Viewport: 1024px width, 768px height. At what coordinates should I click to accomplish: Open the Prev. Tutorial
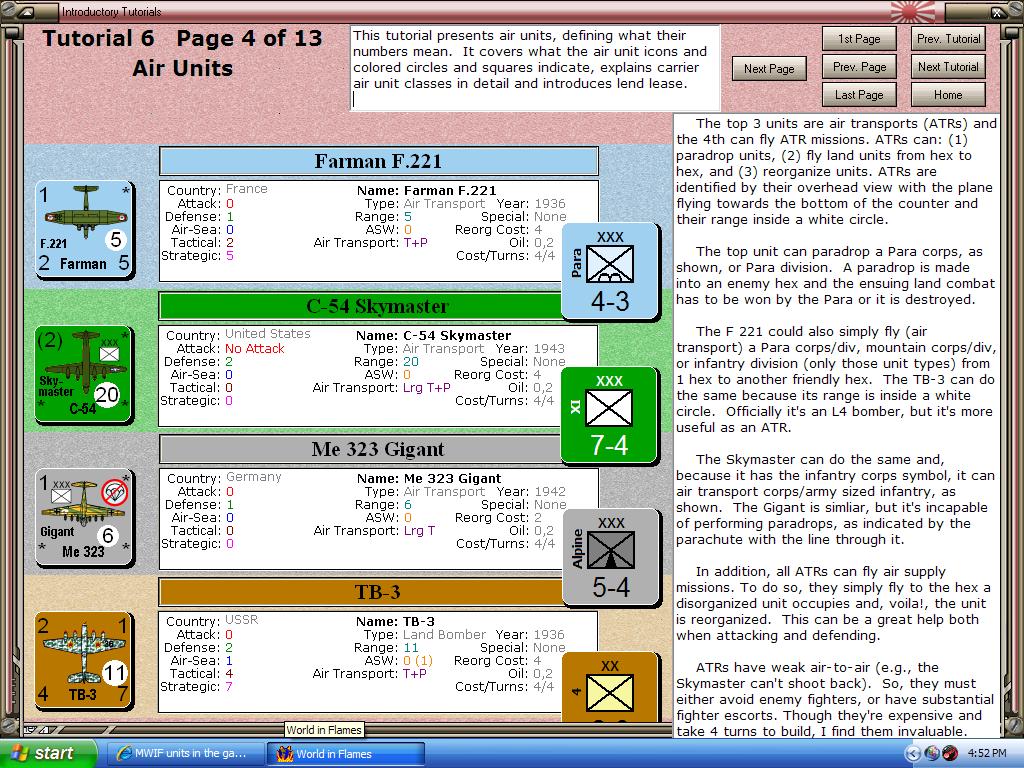coord(948,39)
